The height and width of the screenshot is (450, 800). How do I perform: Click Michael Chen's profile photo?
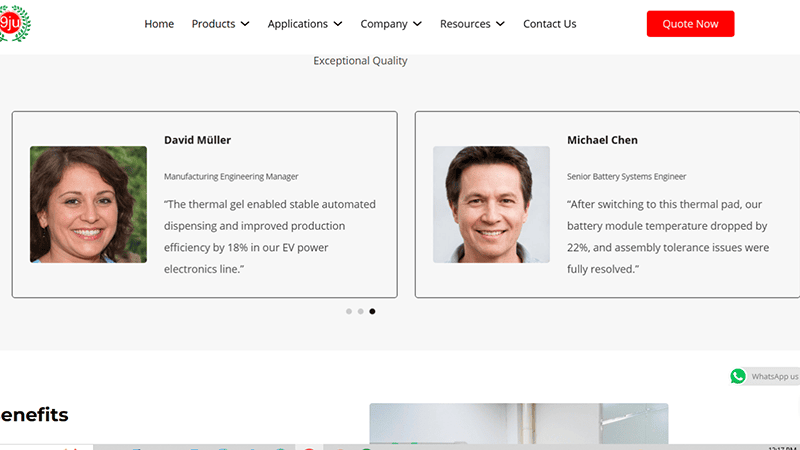491,205
